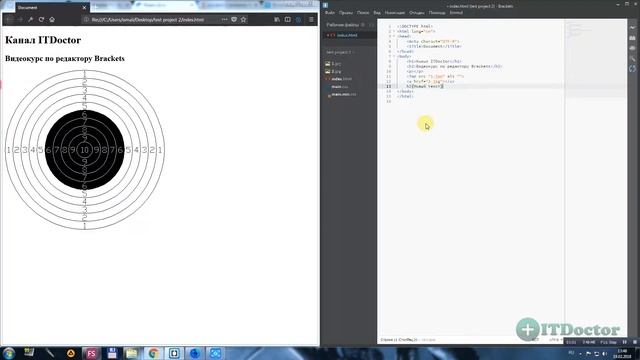Viewport: 640px width, 360px height.
Task: Open main.min.css in the project tree
Action: pyautogui.click(x=344, y=94)
